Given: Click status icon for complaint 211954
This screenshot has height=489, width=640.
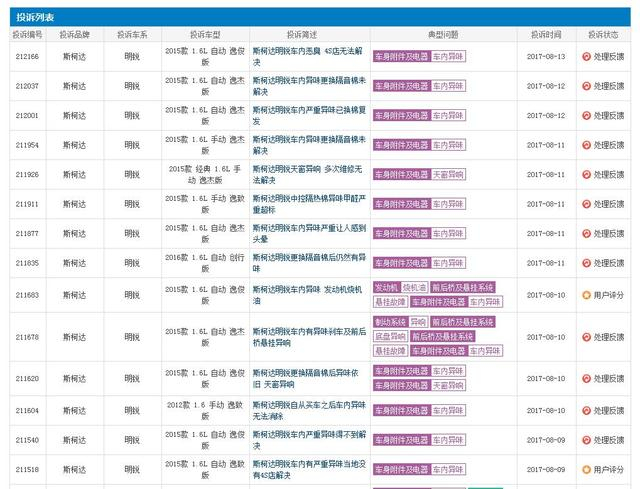Looking at the screenshot, I should (587, 145).
